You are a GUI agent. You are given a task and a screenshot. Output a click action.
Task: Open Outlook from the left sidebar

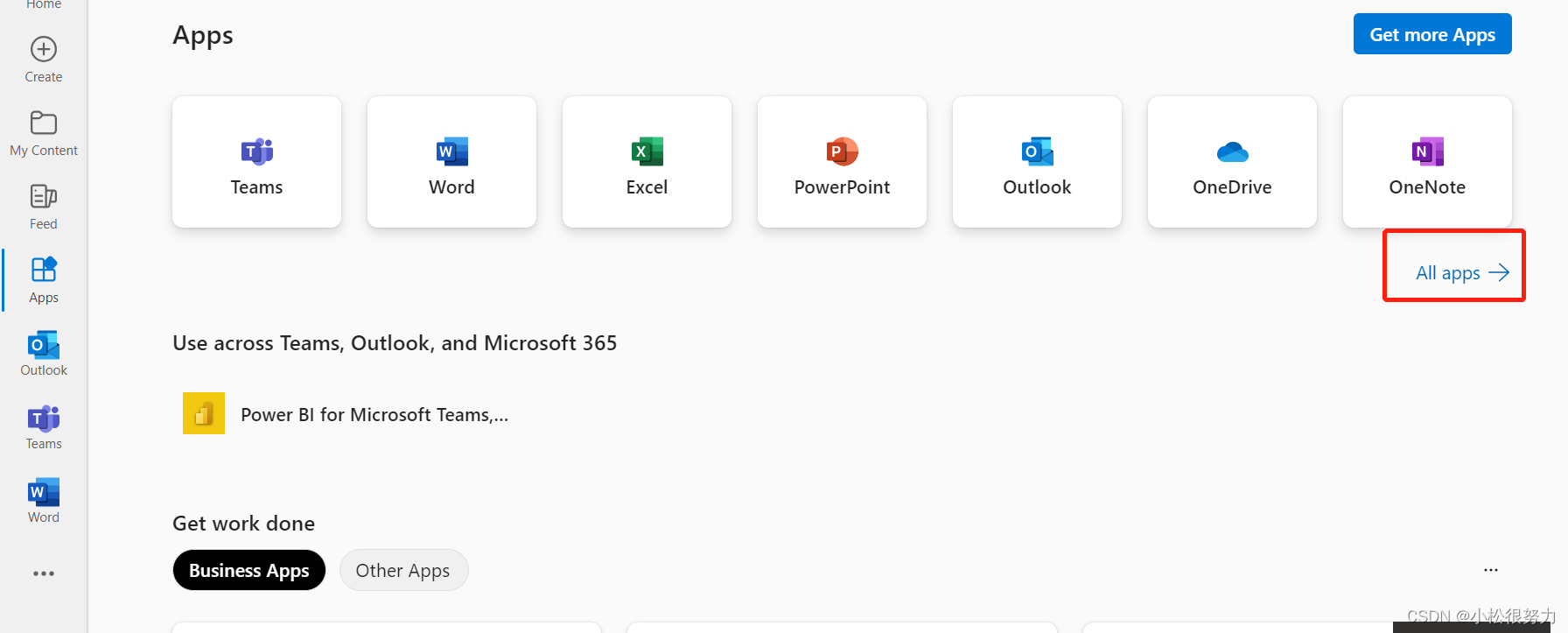[x=44, y=353]
